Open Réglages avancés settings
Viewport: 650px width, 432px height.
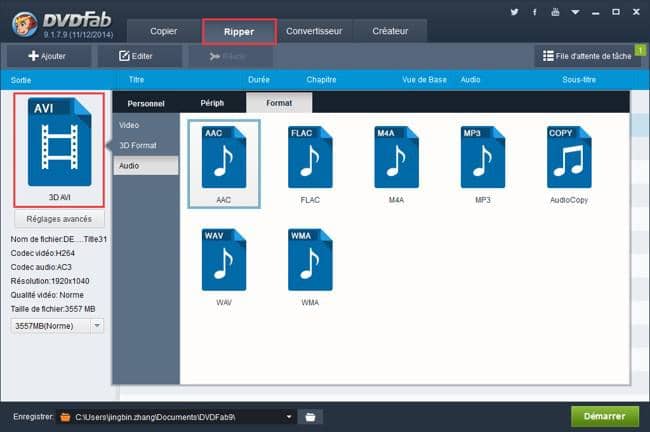click(x=59, y=219)
